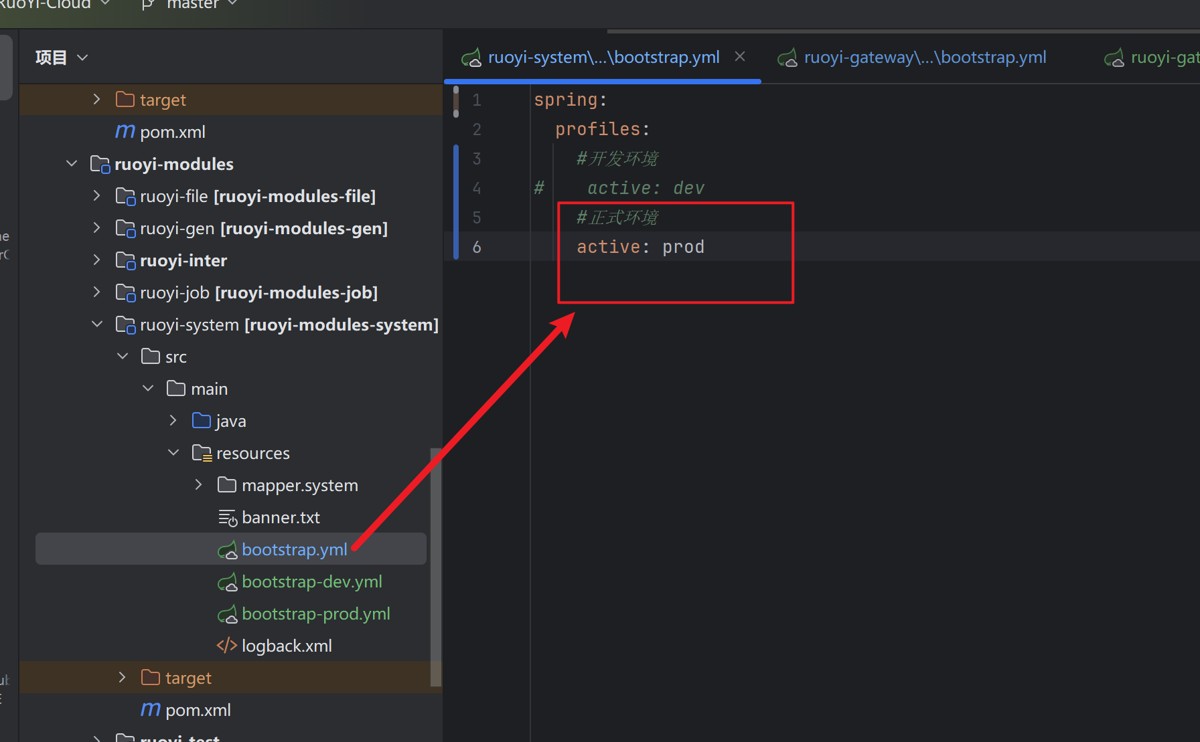Screen dimensions: 1200x742
Task: Click the ruoyi-inter module folder icon
Action: click(125, 261)
